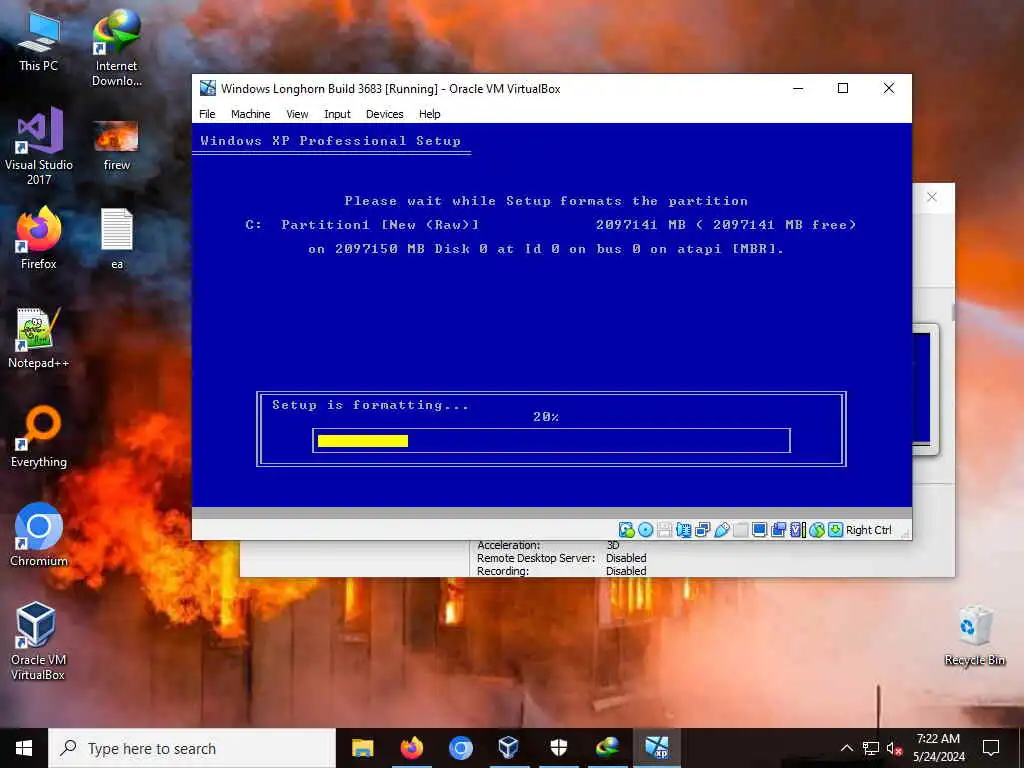Viewport: 1024px width, 768px height.
Task: Click the shared folders status icon
Action: 741,530
